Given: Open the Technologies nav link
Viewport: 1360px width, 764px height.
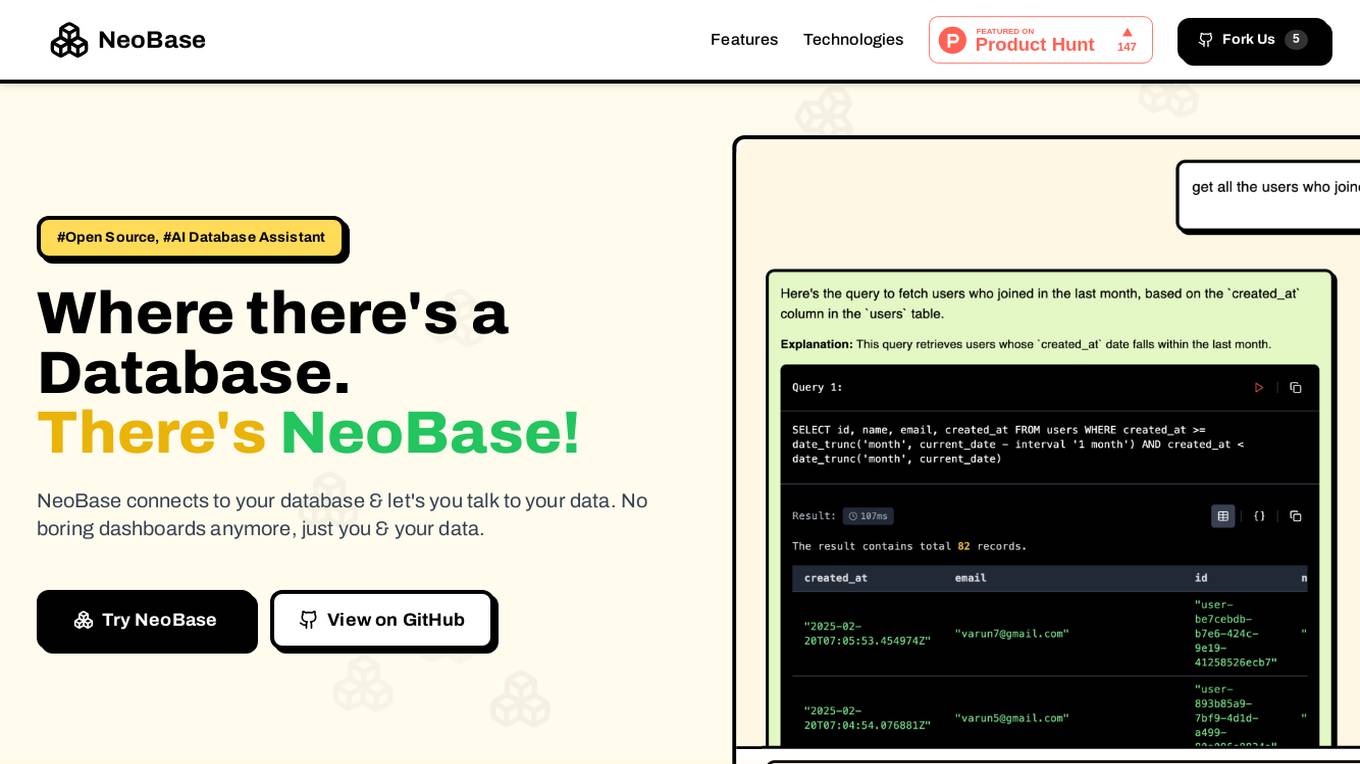Looking at the screenshot, I should 853,40.
